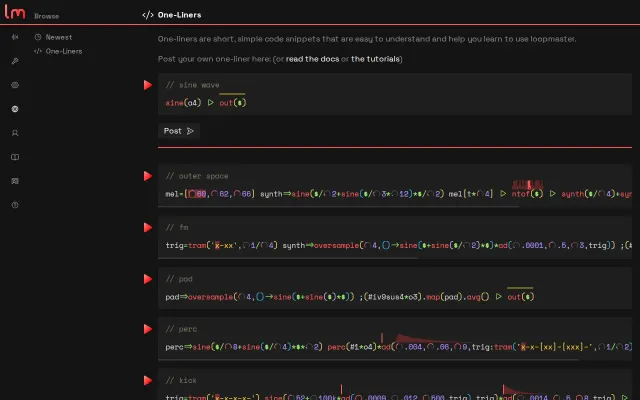Click the sidebar icon just above the highlighted Browse icon
The image size is (640, 400).
pyautogui.click(x=15, y=85)
